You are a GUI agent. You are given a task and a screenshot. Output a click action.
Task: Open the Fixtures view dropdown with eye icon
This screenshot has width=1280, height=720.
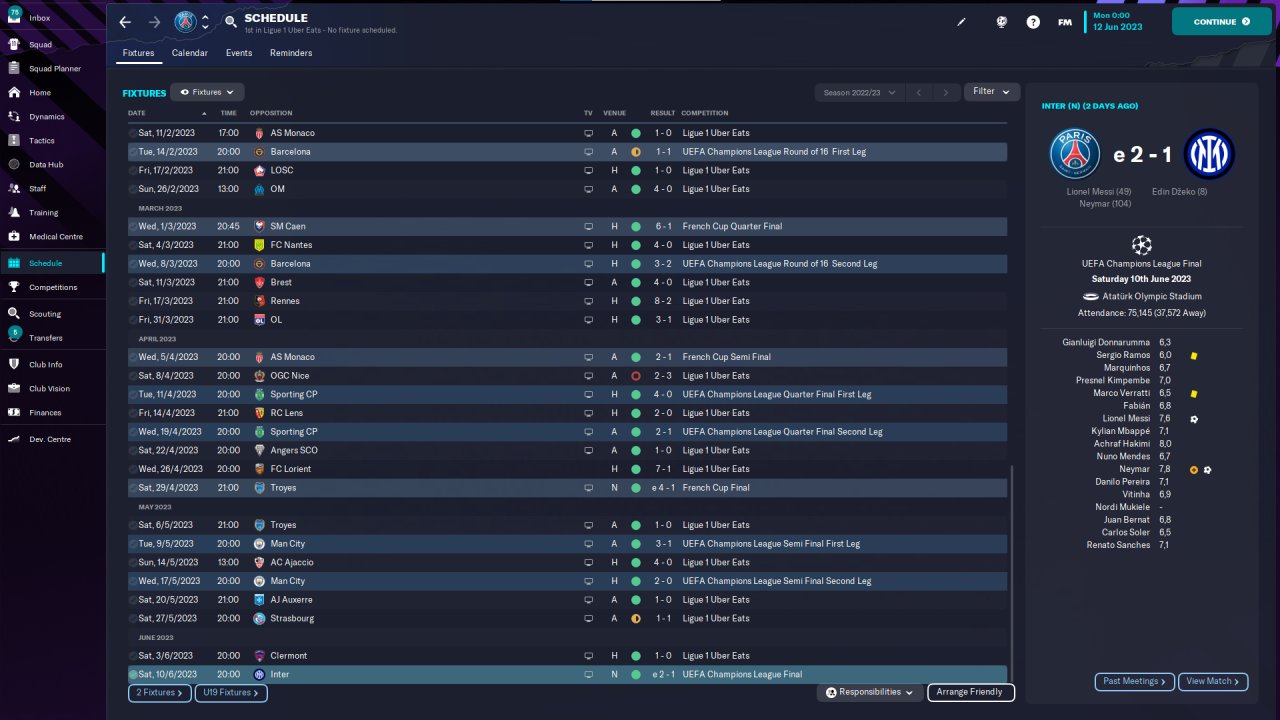207,92
